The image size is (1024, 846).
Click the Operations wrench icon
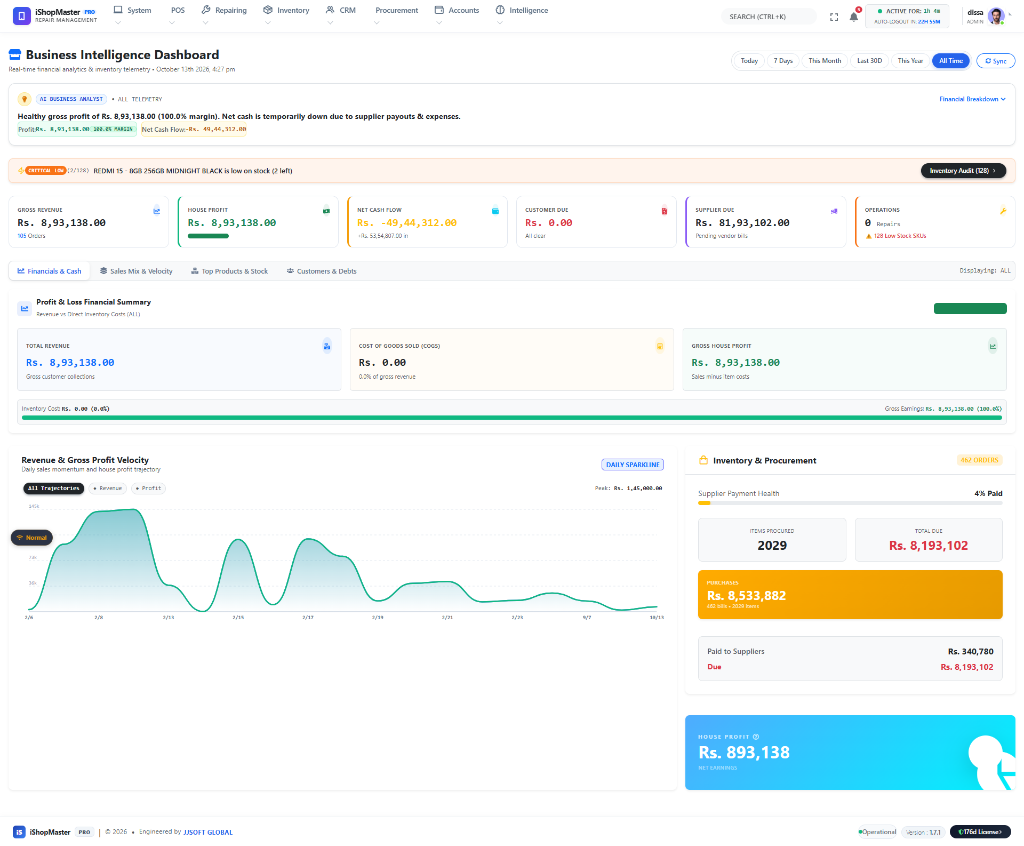[1002, 210]
